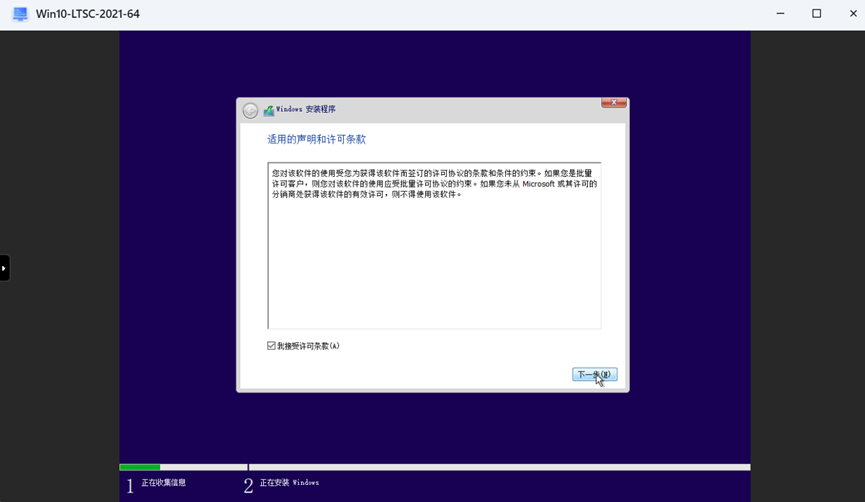The width and height of the screenshot is (865, 502).
Task: Expand the left side panel arrow
Action: 4,268
